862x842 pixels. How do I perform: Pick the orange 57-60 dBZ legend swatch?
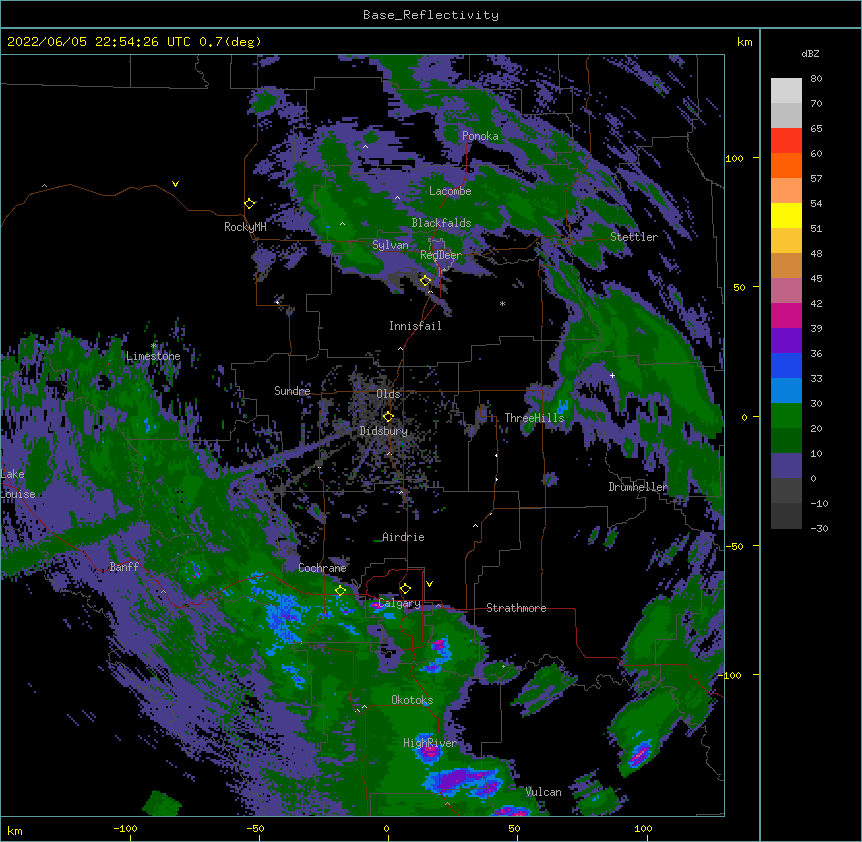[786, 165]
